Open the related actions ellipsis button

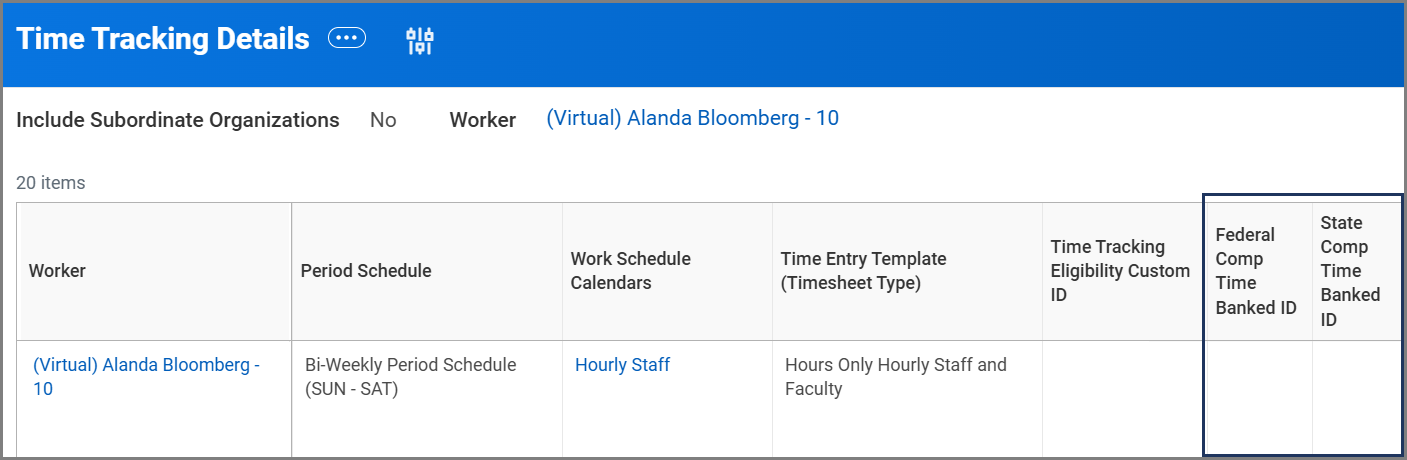tap(347, 39)
